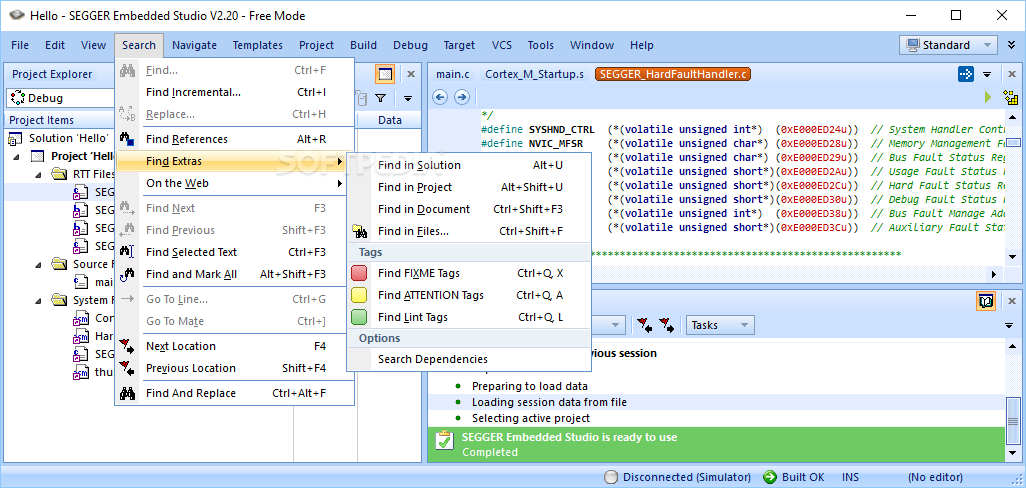Click the Next Location arrow icon
The height and width of the screenshot is (488, 1026).
click(127, 346)
